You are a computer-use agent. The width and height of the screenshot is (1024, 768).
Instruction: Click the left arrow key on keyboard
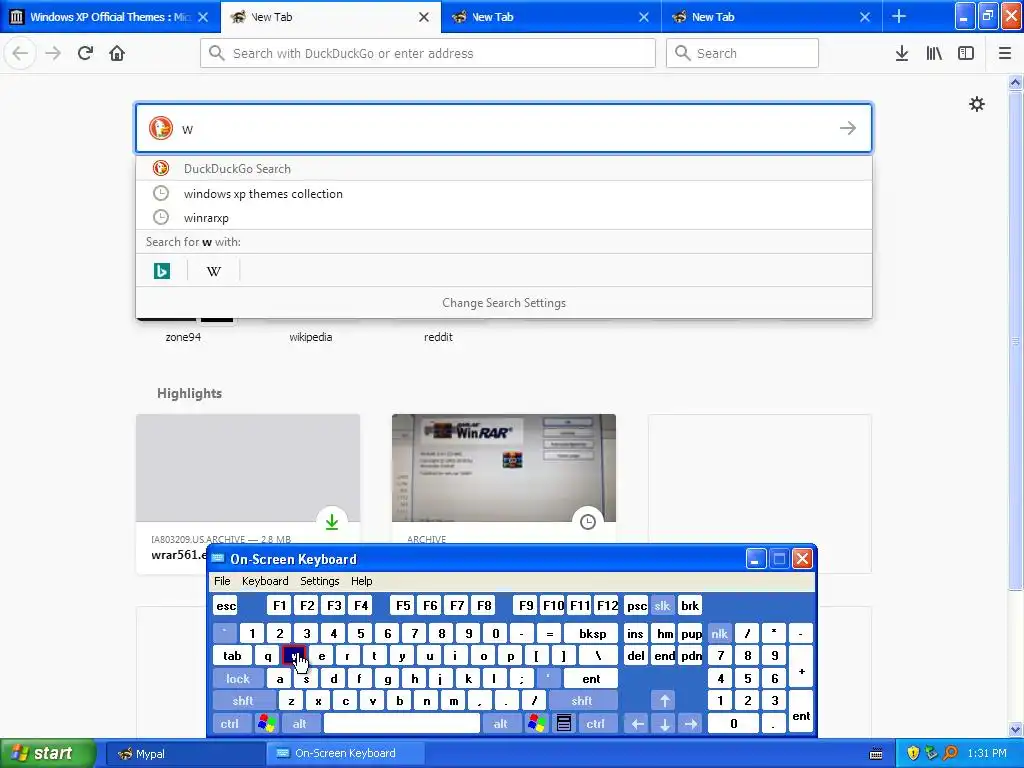pos(637,724)
